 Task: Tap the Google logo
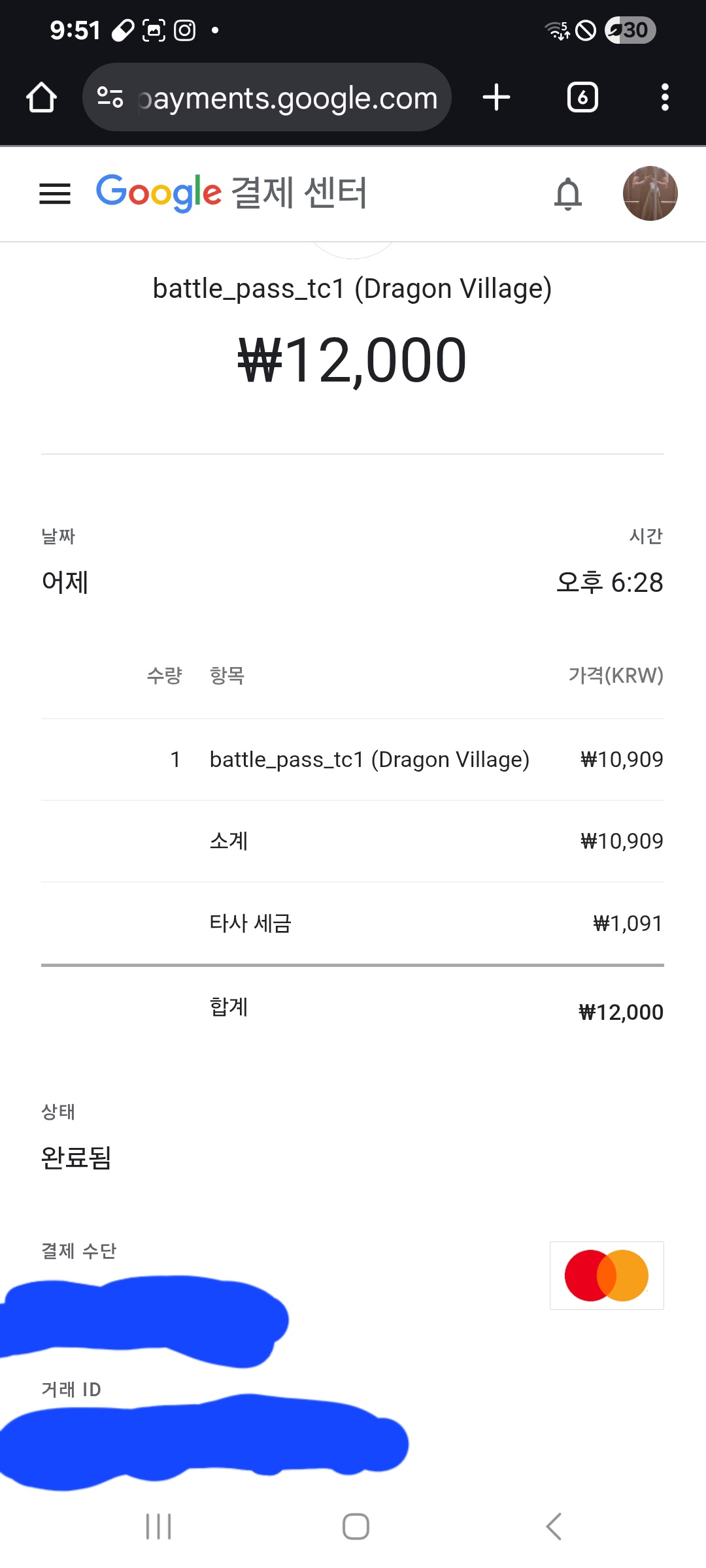tap(159, 193)
